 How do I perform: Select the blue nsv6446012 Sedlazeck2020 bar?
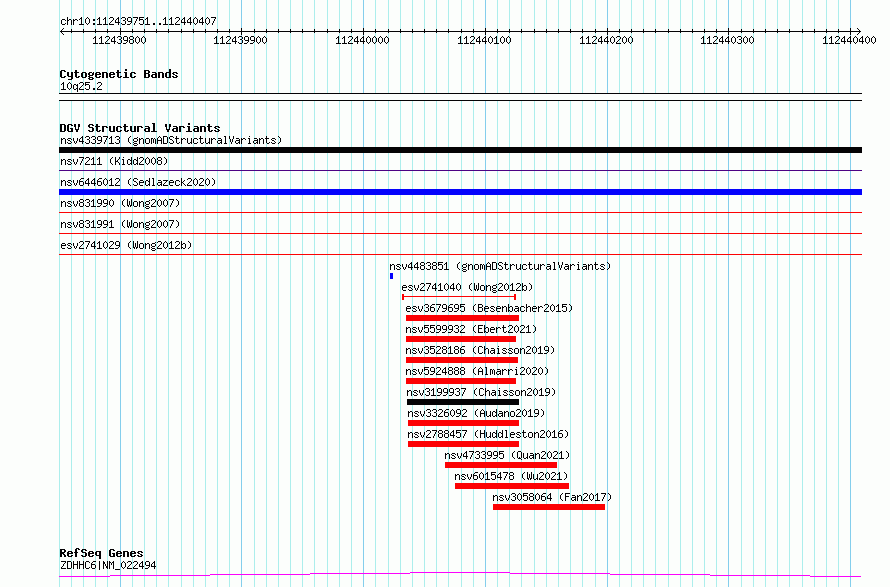460,192
